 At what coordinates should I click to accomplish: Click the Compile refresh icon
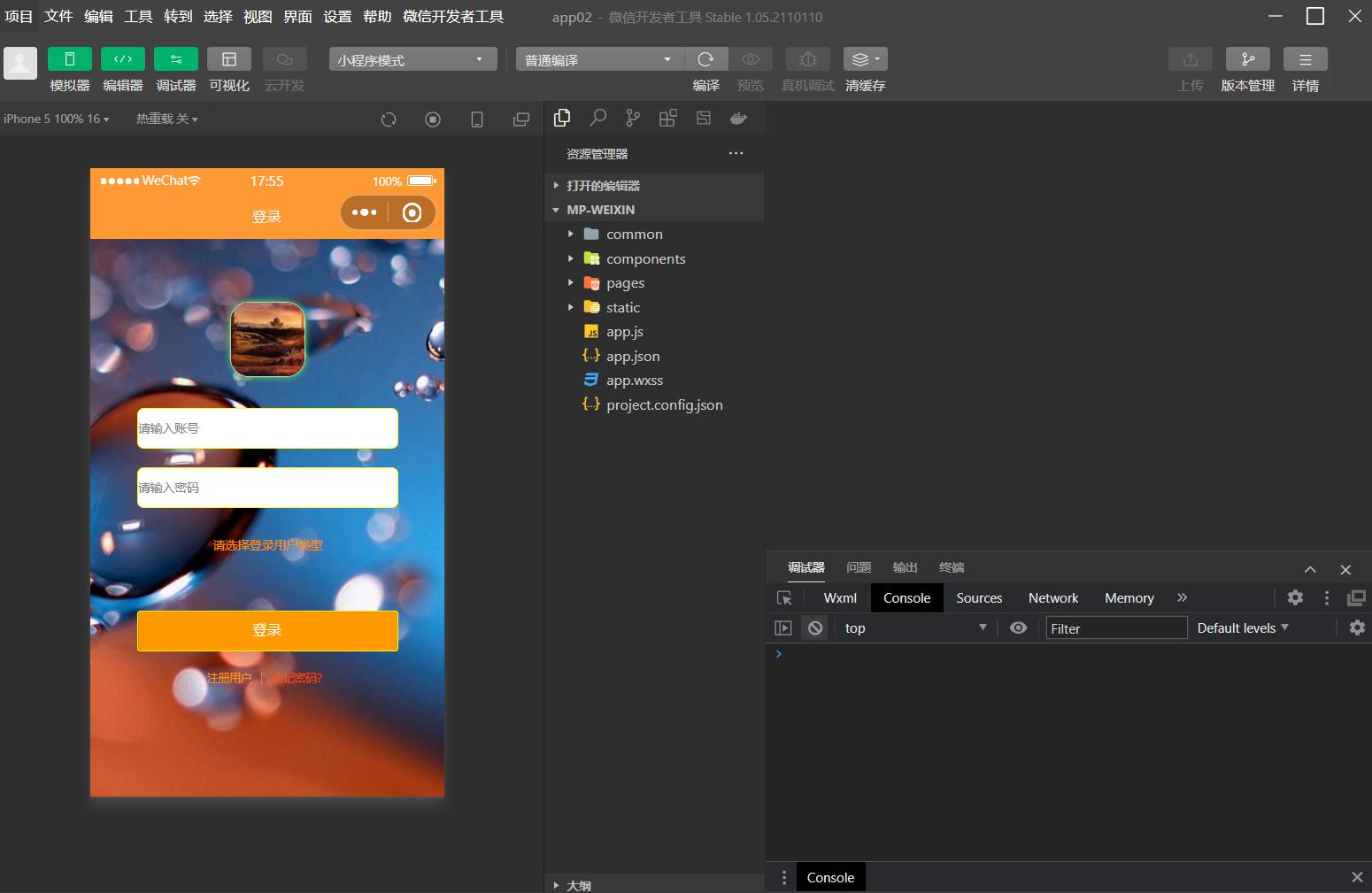(x=705, y=59)
